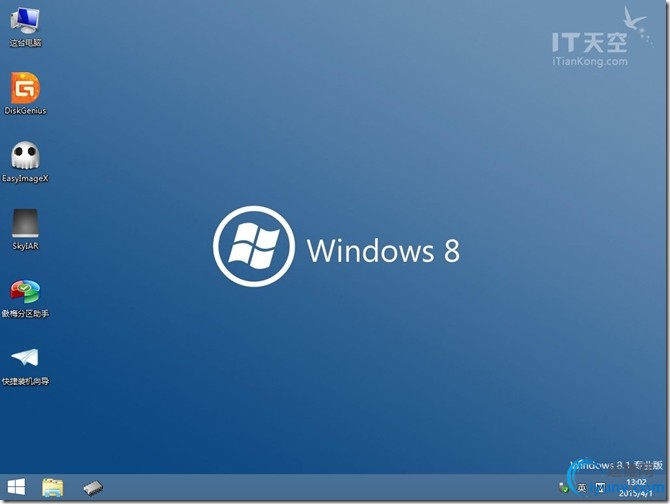Viewport: 670px width, 504px height.
Task: Open File Explorer from the taskbar
Action: point(53,487)
